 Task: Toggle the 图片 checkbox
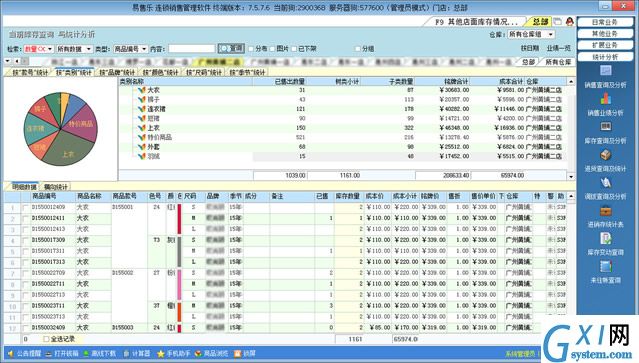click(272, 49)
